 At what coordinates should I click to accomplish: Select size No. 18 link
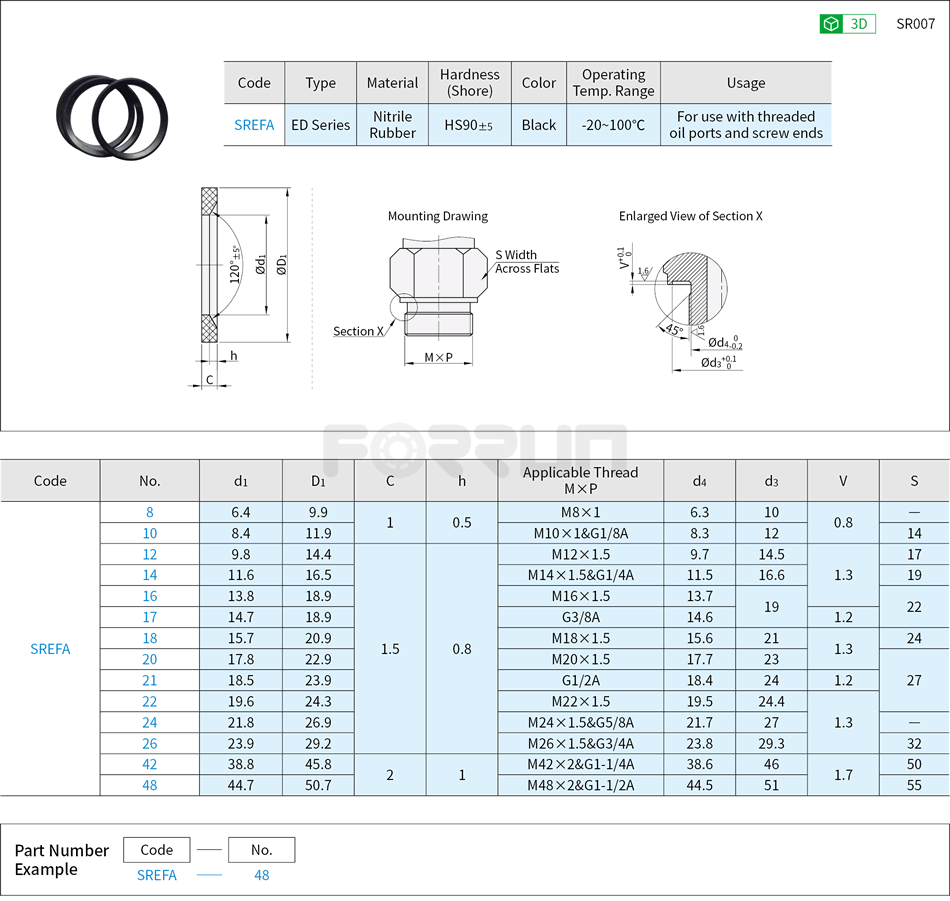[150, 638]
